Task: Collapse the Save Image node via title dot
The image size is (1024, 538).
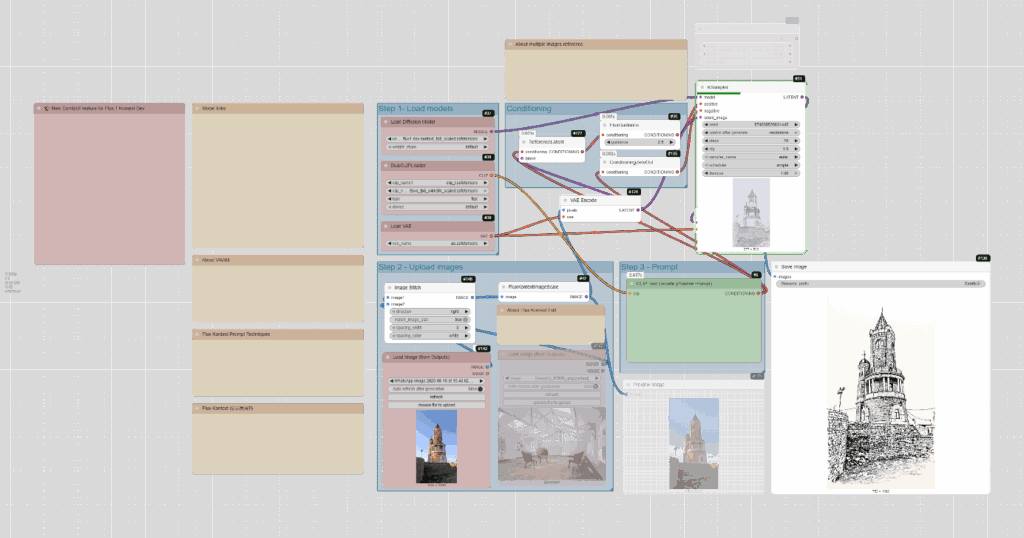Action: [776, 267]
